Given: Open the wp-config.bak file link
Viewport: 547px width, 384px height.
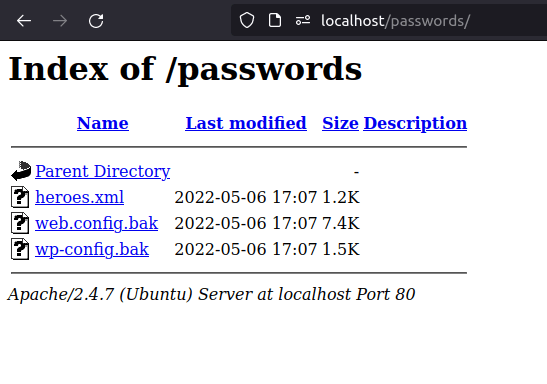Looking at the screenshot, I should (x=92, y=250).
